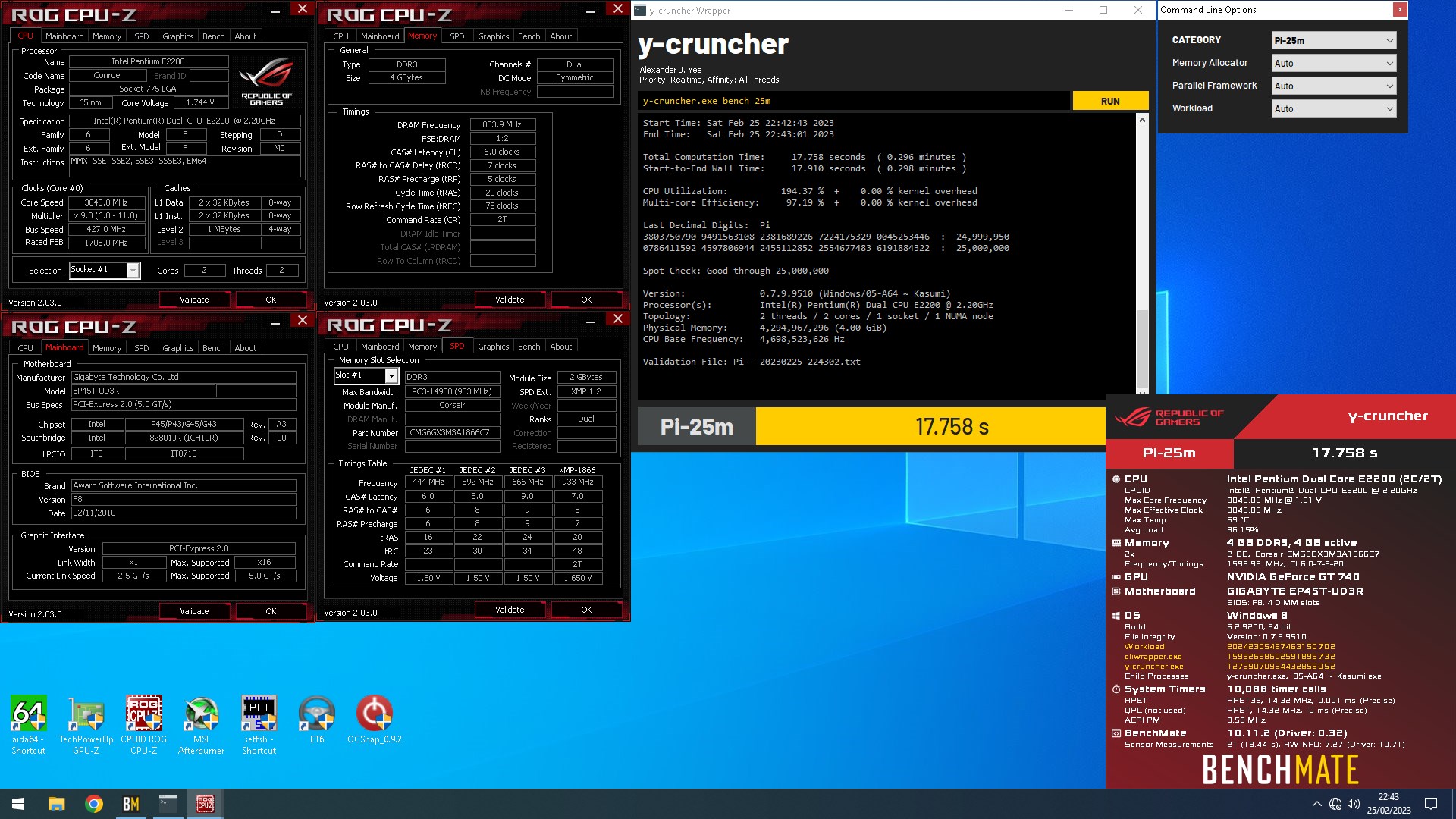Viewport: 1456px width, 819px height.
Task: Open Google Chrome from the taskbar
Action: tap(94, 804)
